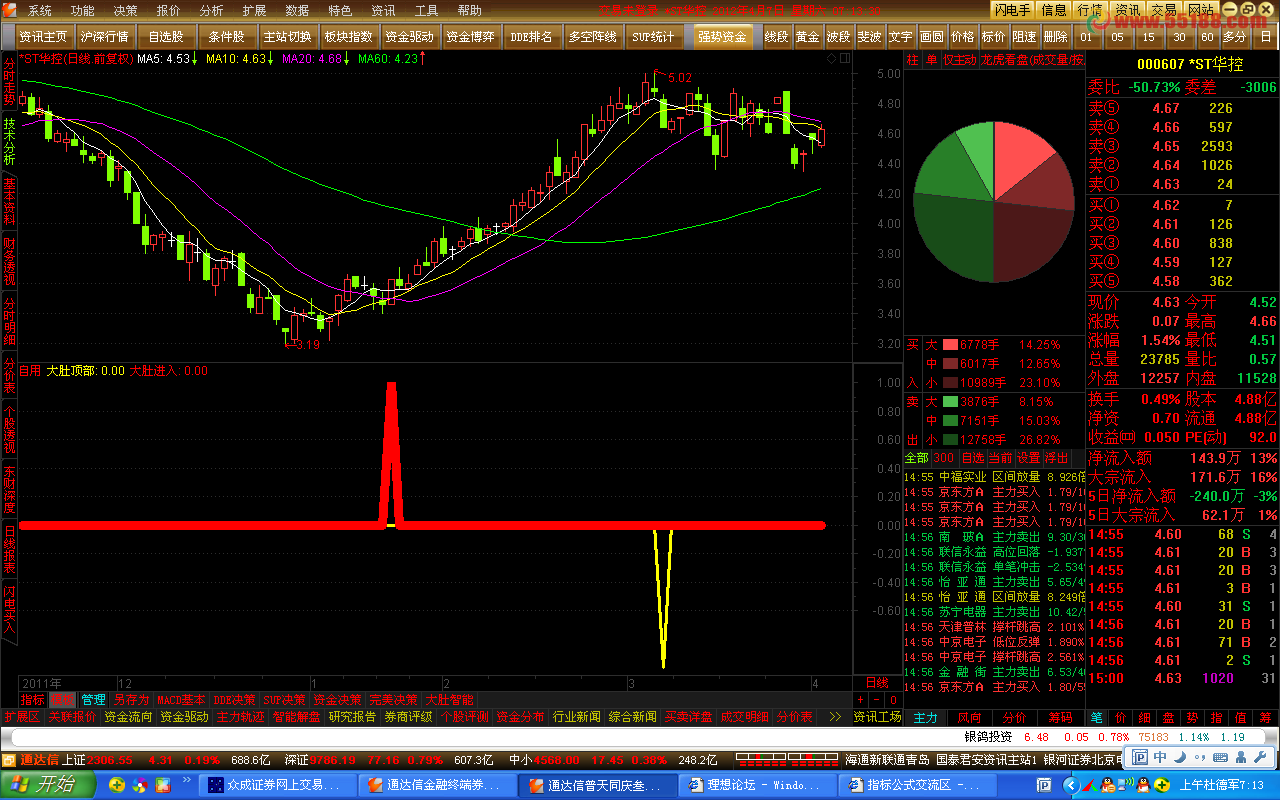Select the MACD基本 indicator tab
The image size is (1280, 800).
181,700
